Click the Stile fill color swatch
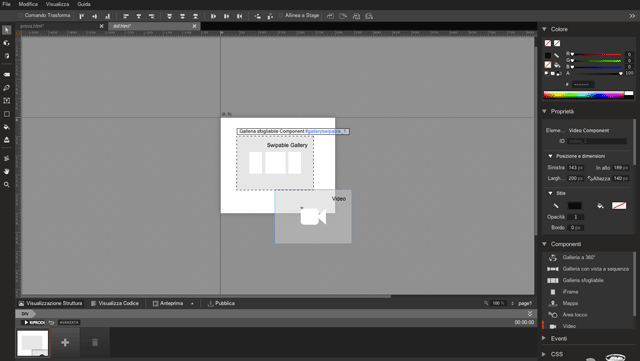 (619, 206)
